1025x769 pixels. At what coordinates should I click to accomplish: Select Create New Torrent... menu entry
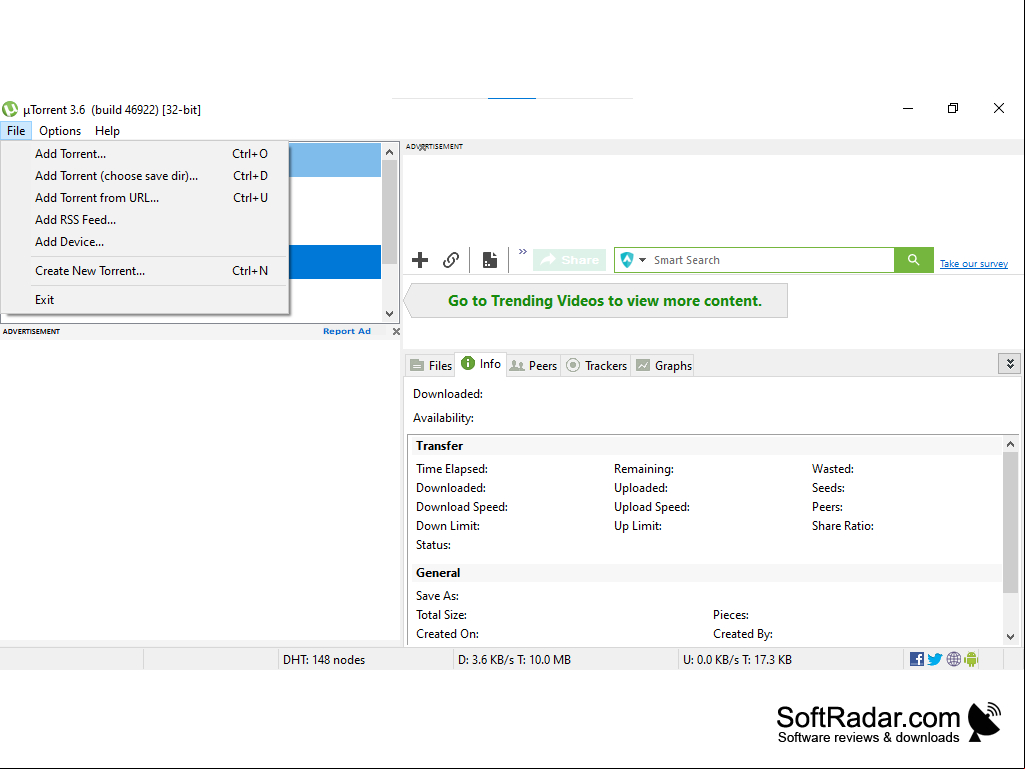[x=145, y=271]
